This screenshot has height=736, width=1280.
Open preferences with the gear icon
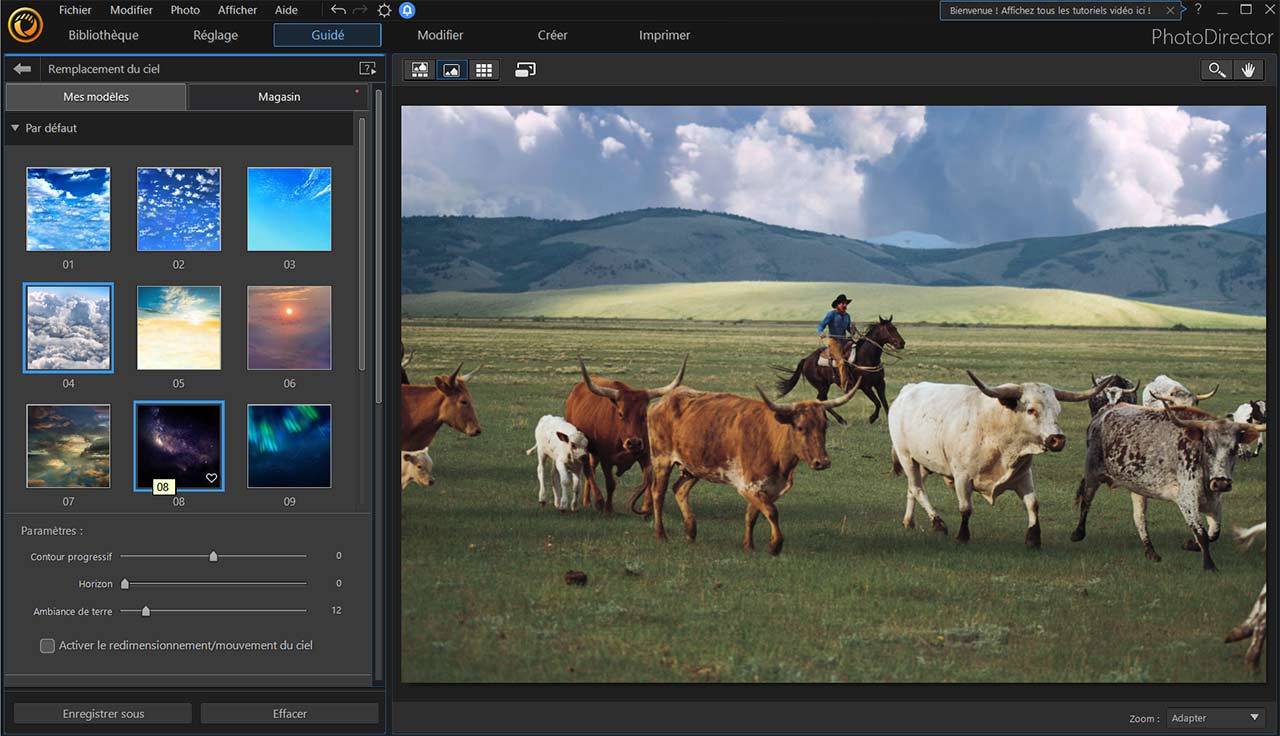[384, 10]
